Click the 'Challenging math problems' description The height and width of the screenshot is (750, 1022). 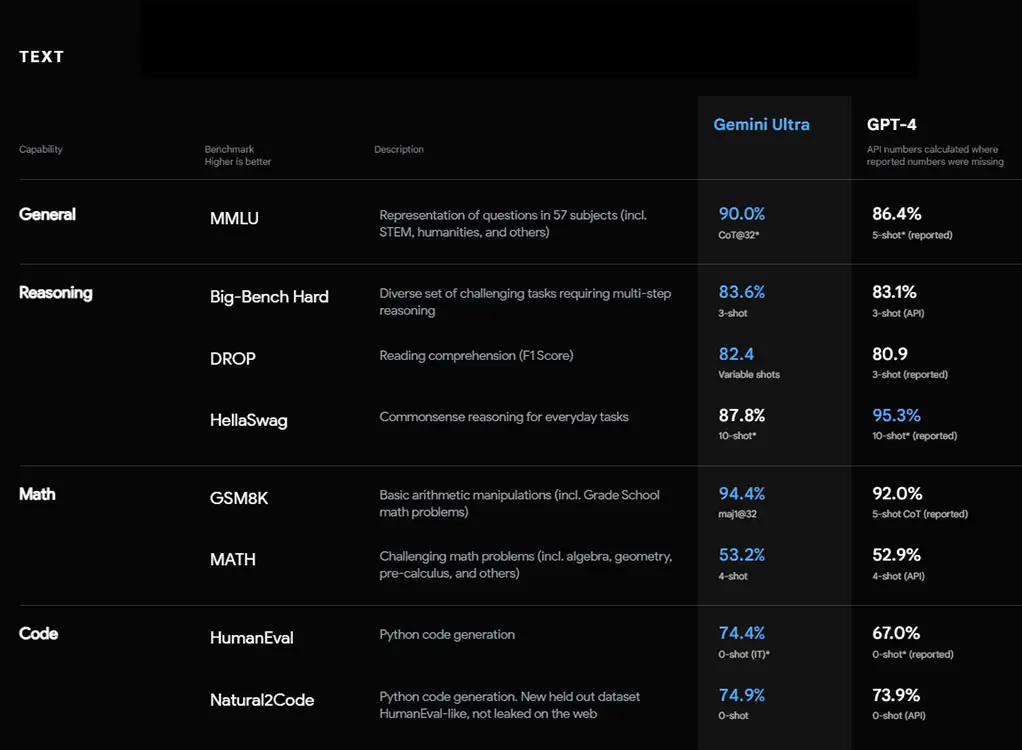526,565
